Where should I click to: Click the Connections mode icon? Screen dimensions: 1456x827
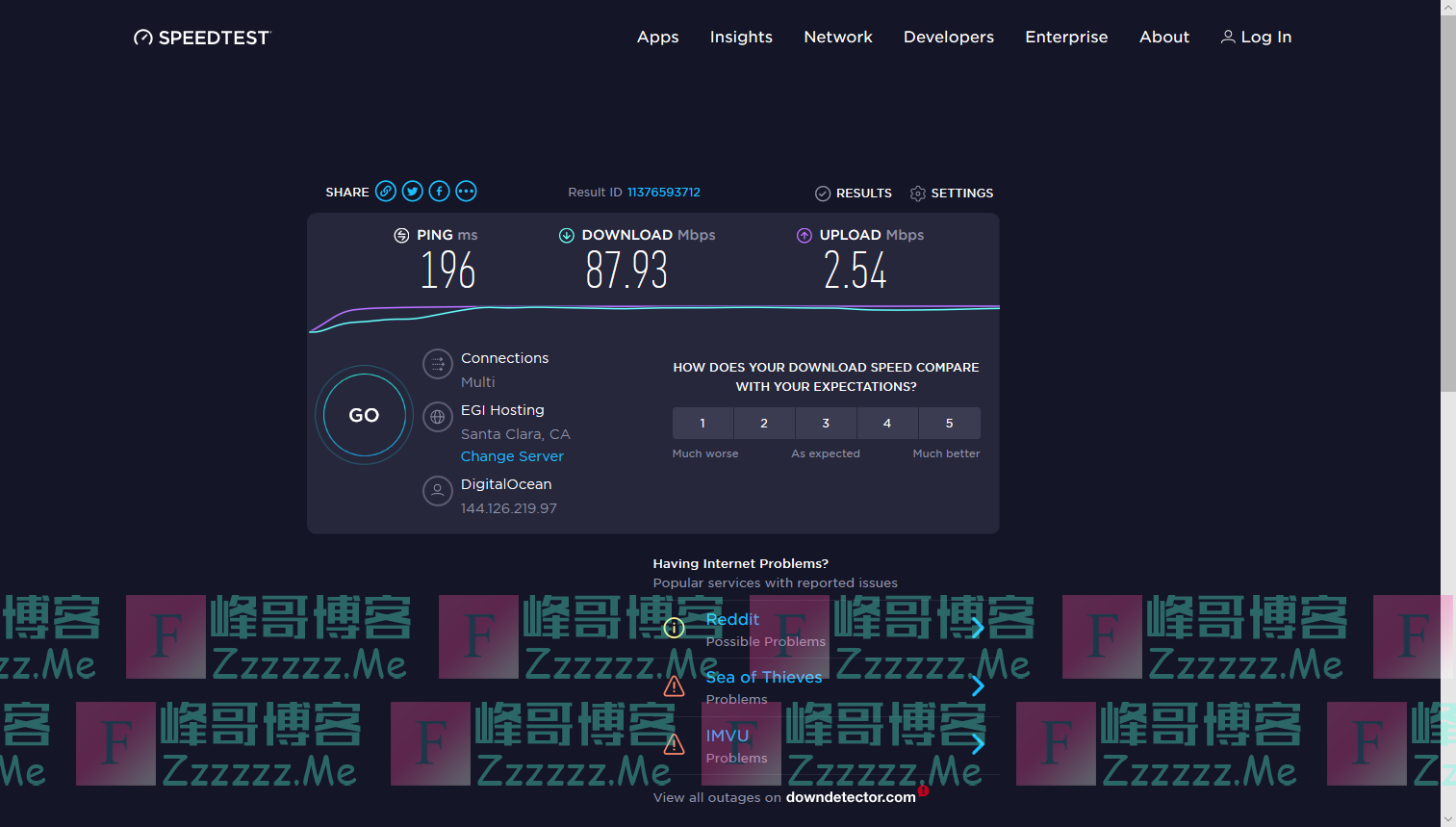point(437,364)
